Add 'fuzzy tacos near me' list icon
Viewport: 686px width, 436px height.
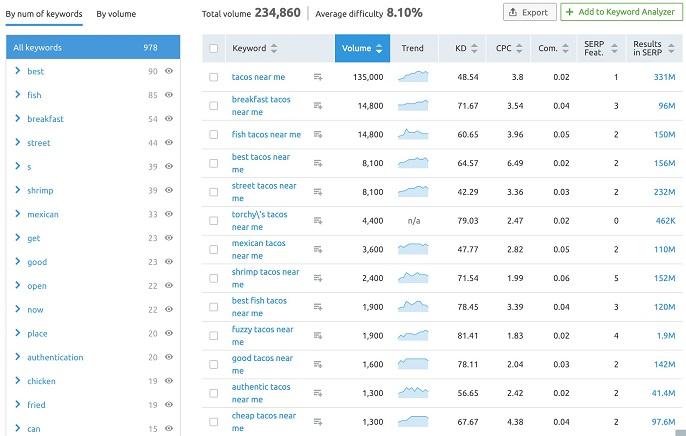tap(318, 335)
